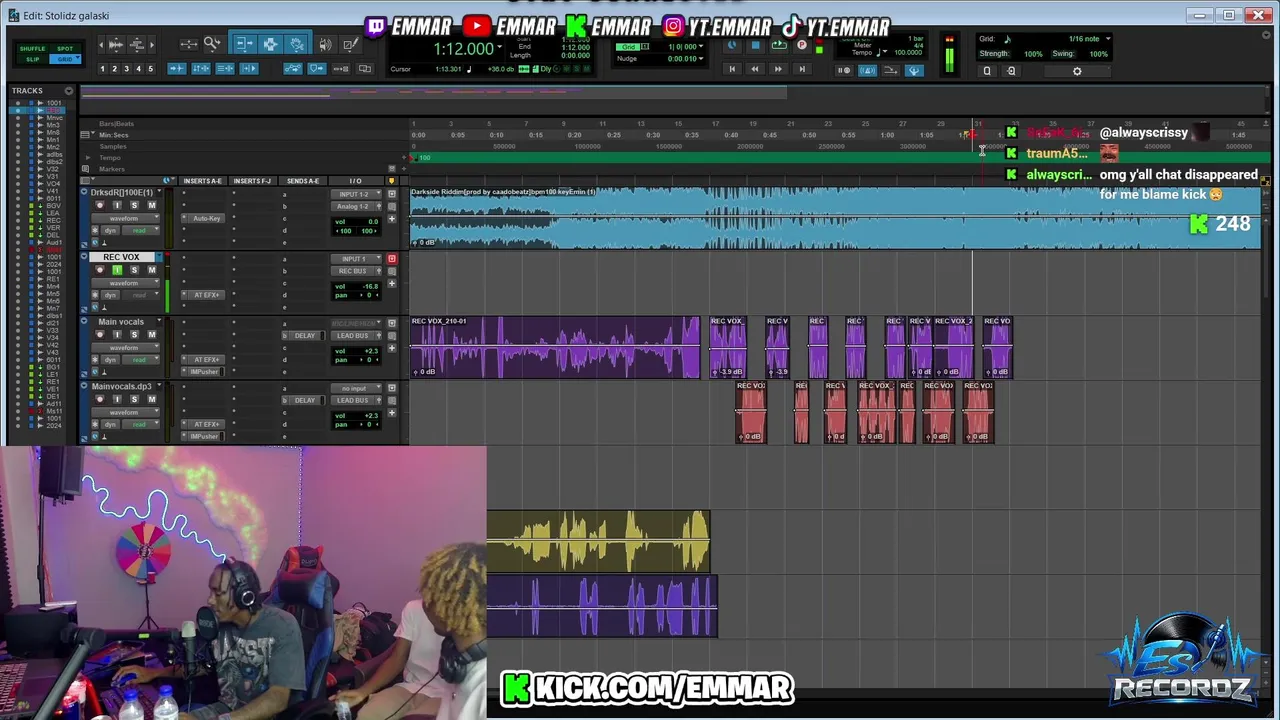Click the I/O column header

coord(355,181)
